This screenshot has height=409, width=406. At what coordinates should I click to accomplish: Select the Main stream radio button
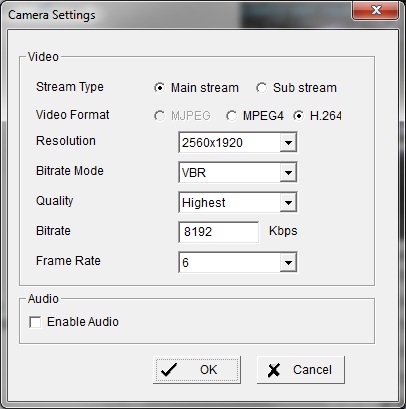160,88
